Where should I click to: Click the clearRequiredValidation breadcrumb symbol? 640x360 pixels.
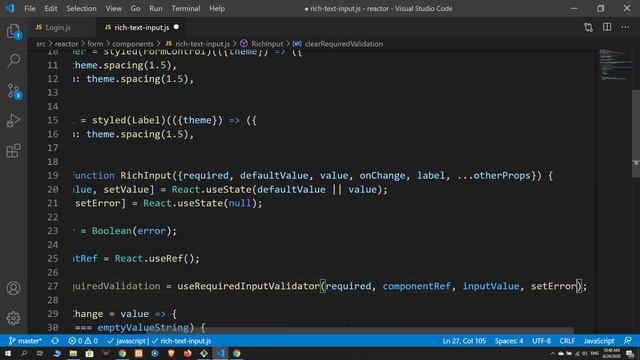[x=338, y=44]
